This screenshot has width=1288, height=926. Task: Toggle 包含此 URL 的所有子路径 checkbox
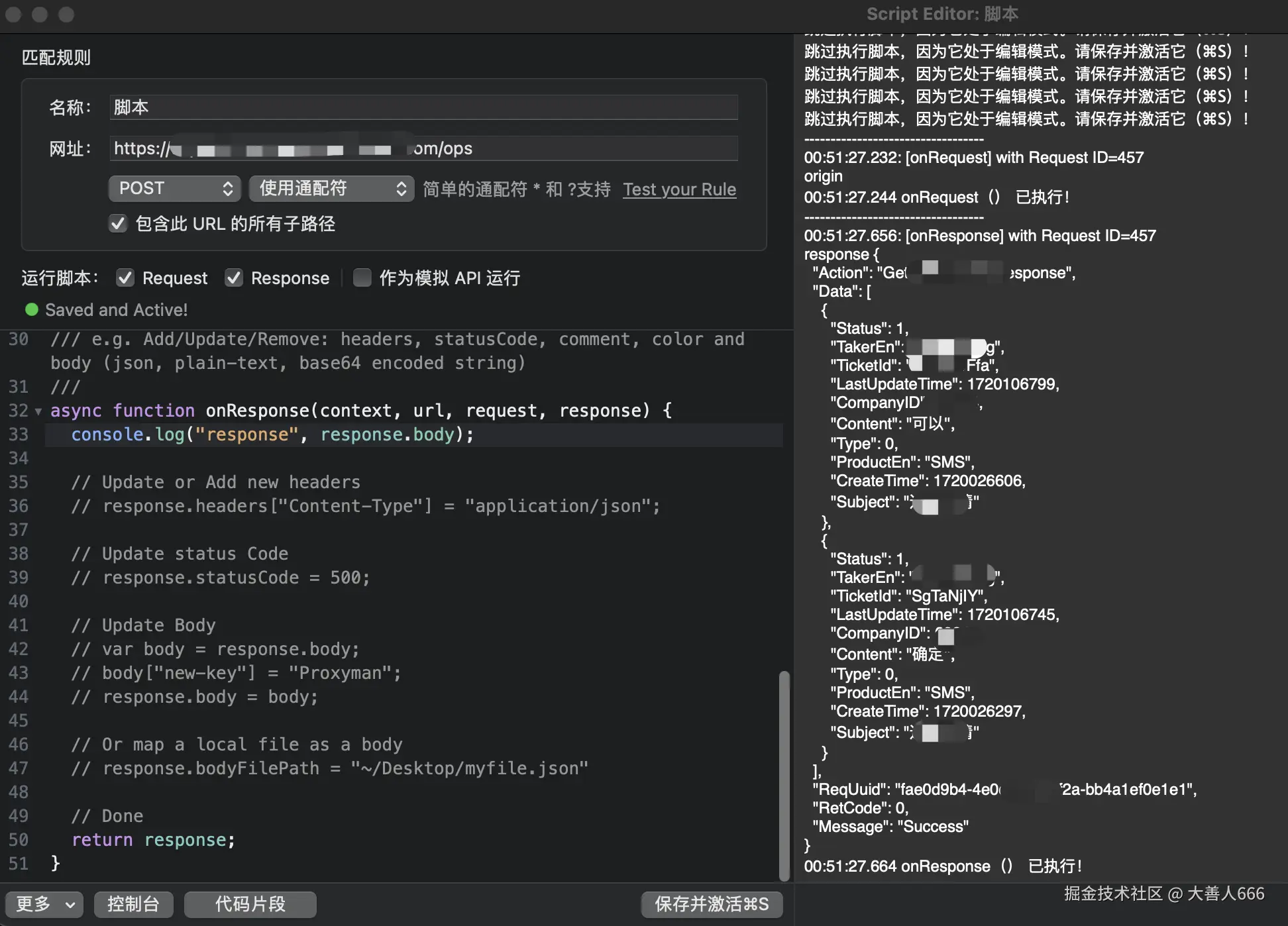coord(118,223)
